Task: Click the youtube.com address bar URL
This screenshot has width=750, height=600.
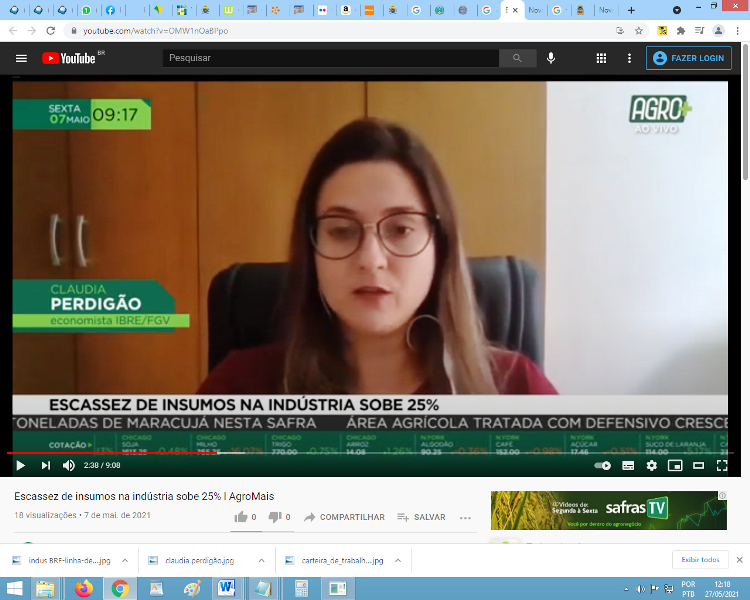Action: click(155, 31)
